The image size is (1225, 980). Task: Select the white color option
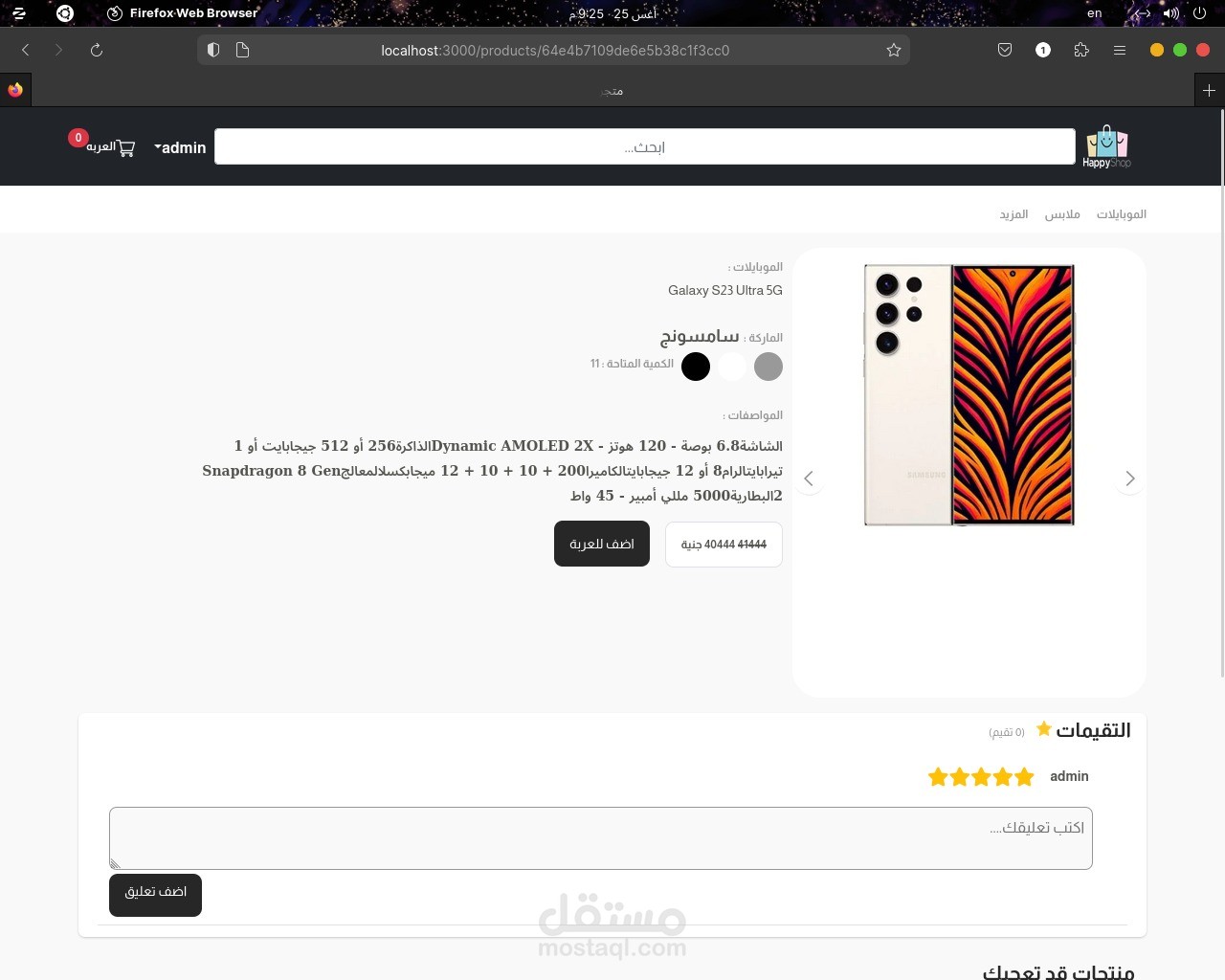pos(732,367)
